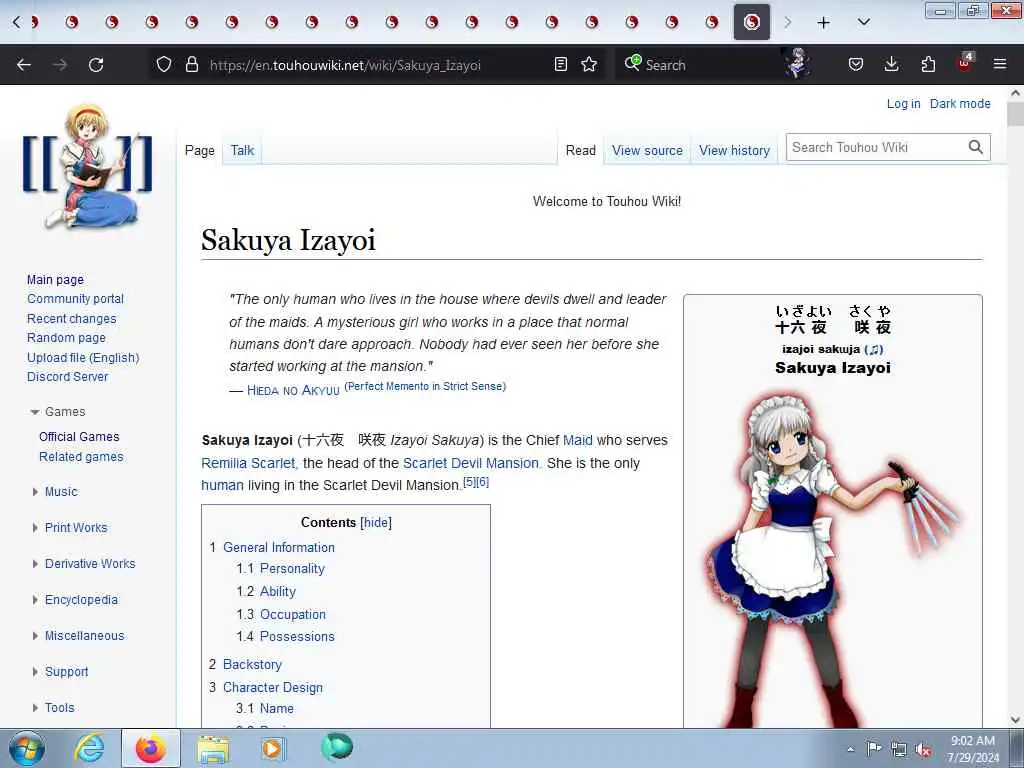Open list all tabs dropdown arrow
The width and height of the screenshot is (1024, 768).
[863, 23]
